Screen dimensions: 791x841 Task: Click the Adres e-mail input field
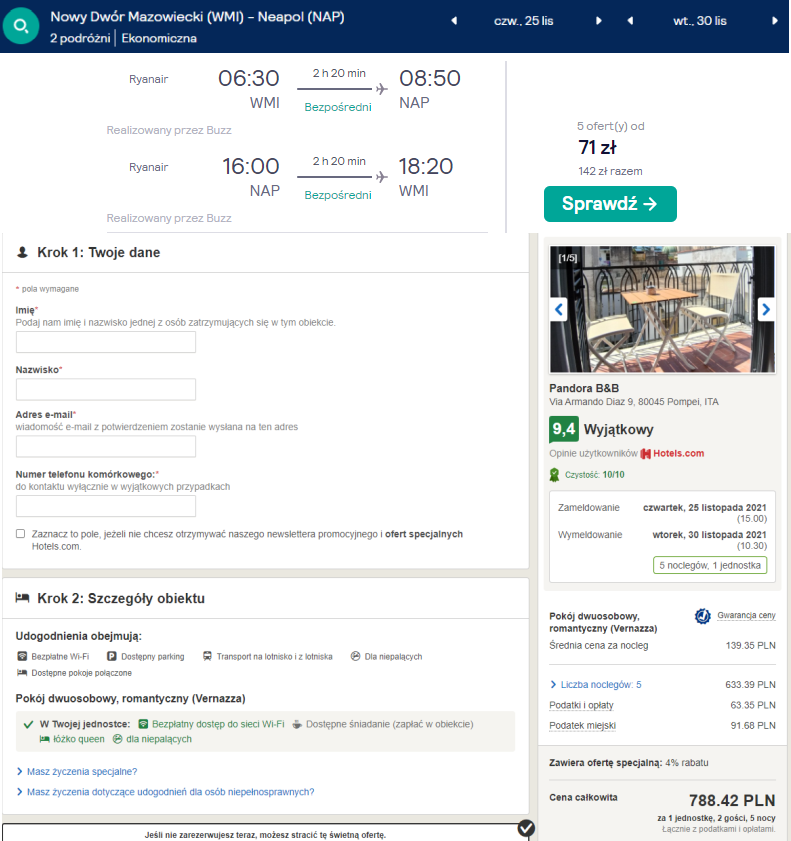(x=106, y=446)
